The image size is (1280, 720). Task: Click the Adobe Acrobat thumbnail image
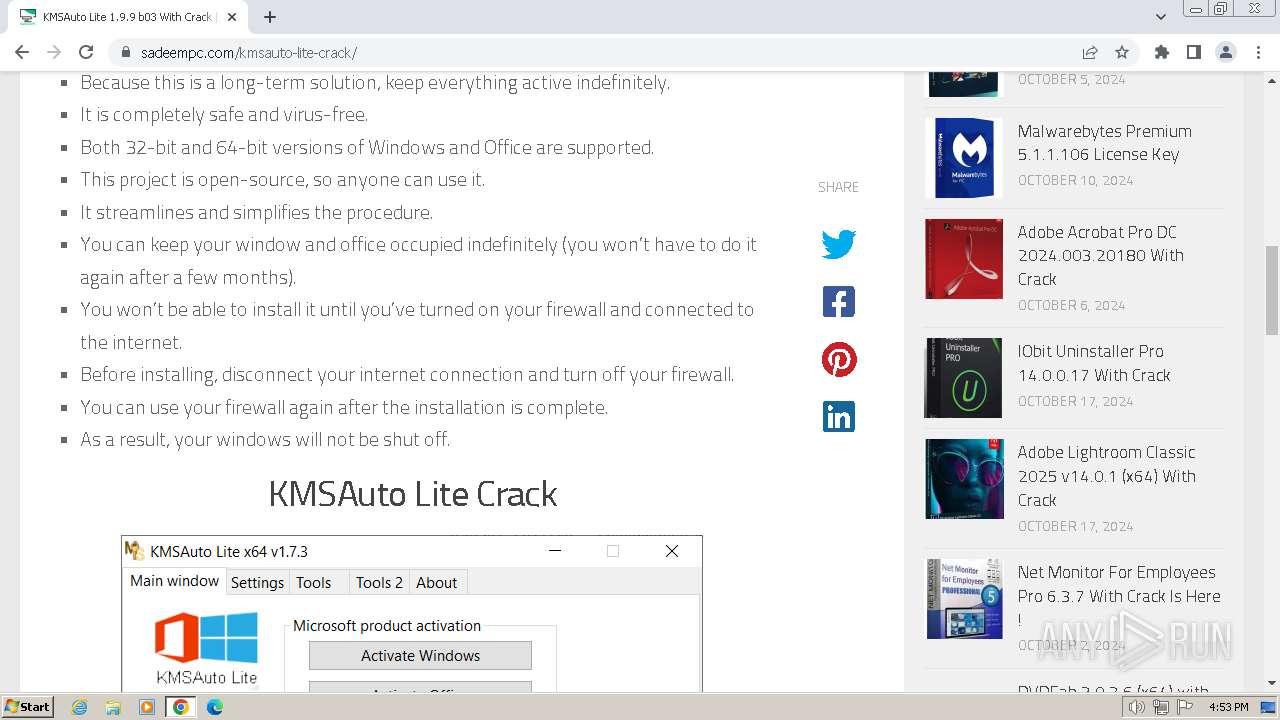tap(963, 258)
